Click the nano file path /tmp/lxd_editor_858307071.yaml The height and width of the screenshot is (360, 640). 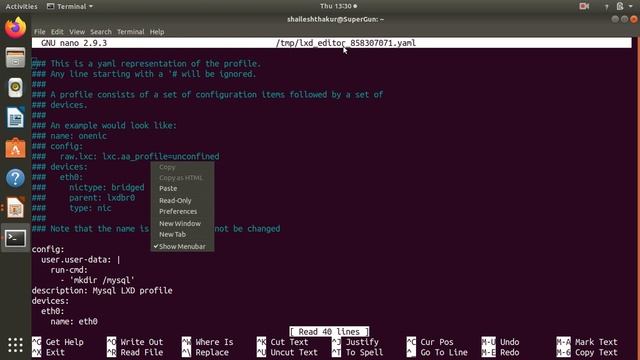pyautogui.click(x=346, y=43)
